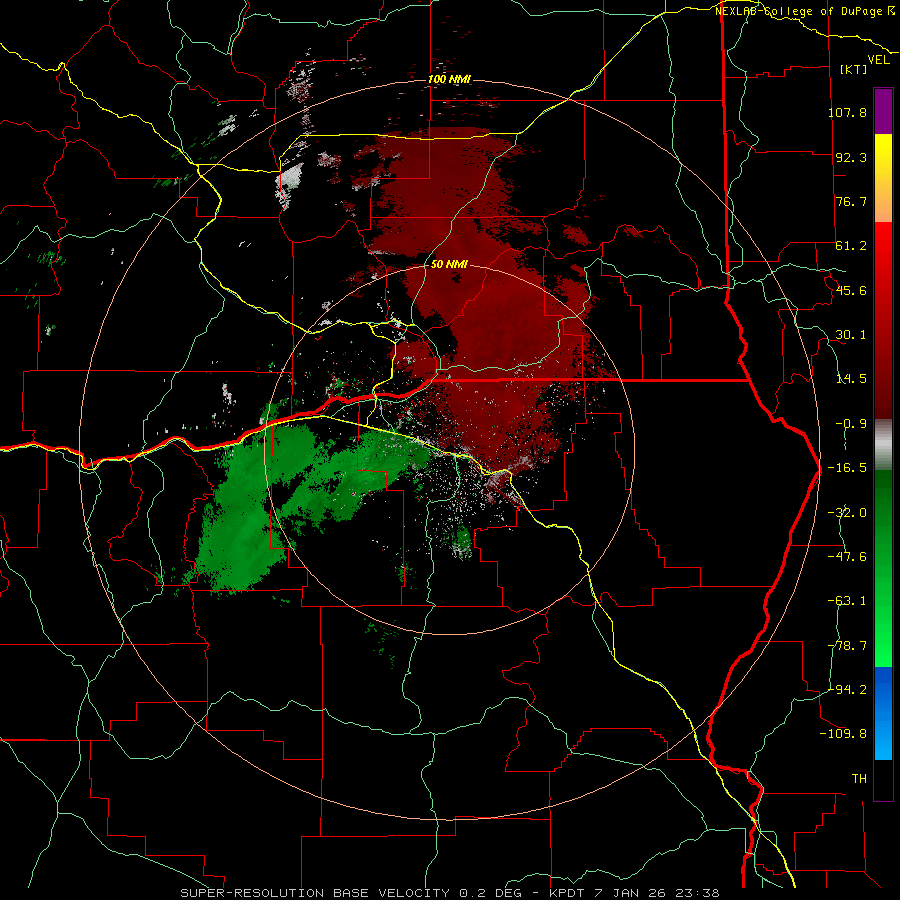900x900 pixels.
Task: Click the 61.2 value on the velocity scale
Action: click(851, 246)
